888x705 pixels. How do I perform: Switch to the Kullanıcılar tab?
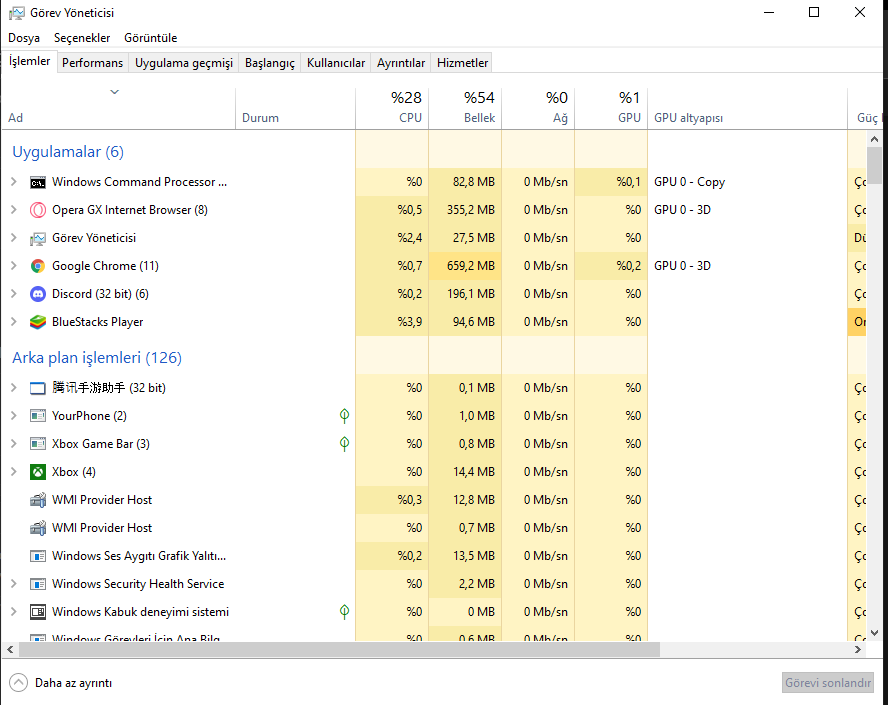336,63
